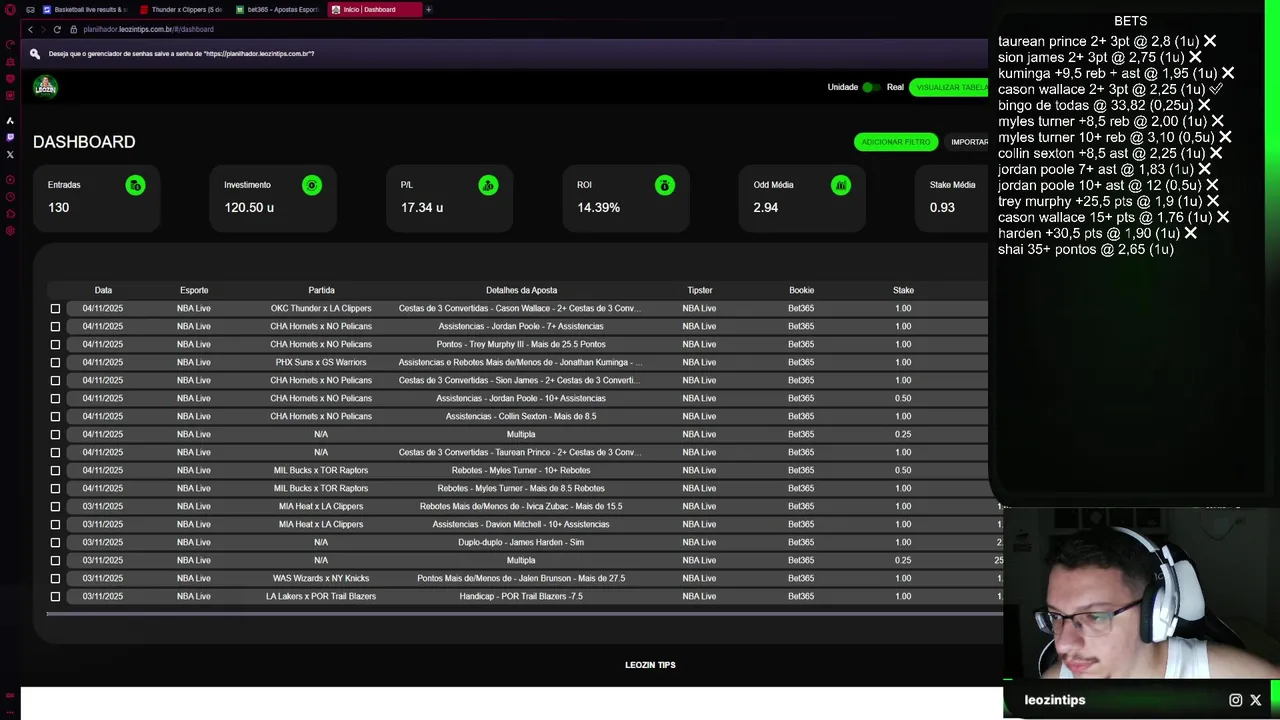The image size is (1280, 720).
Task: Click the Tipster column header
Action: 699,290
